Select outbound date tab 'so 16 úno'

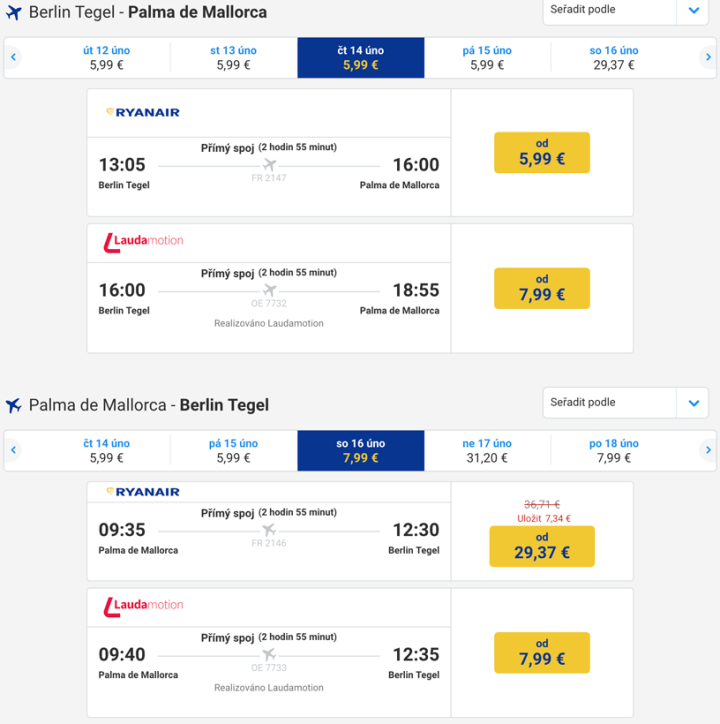coord(614,58)
